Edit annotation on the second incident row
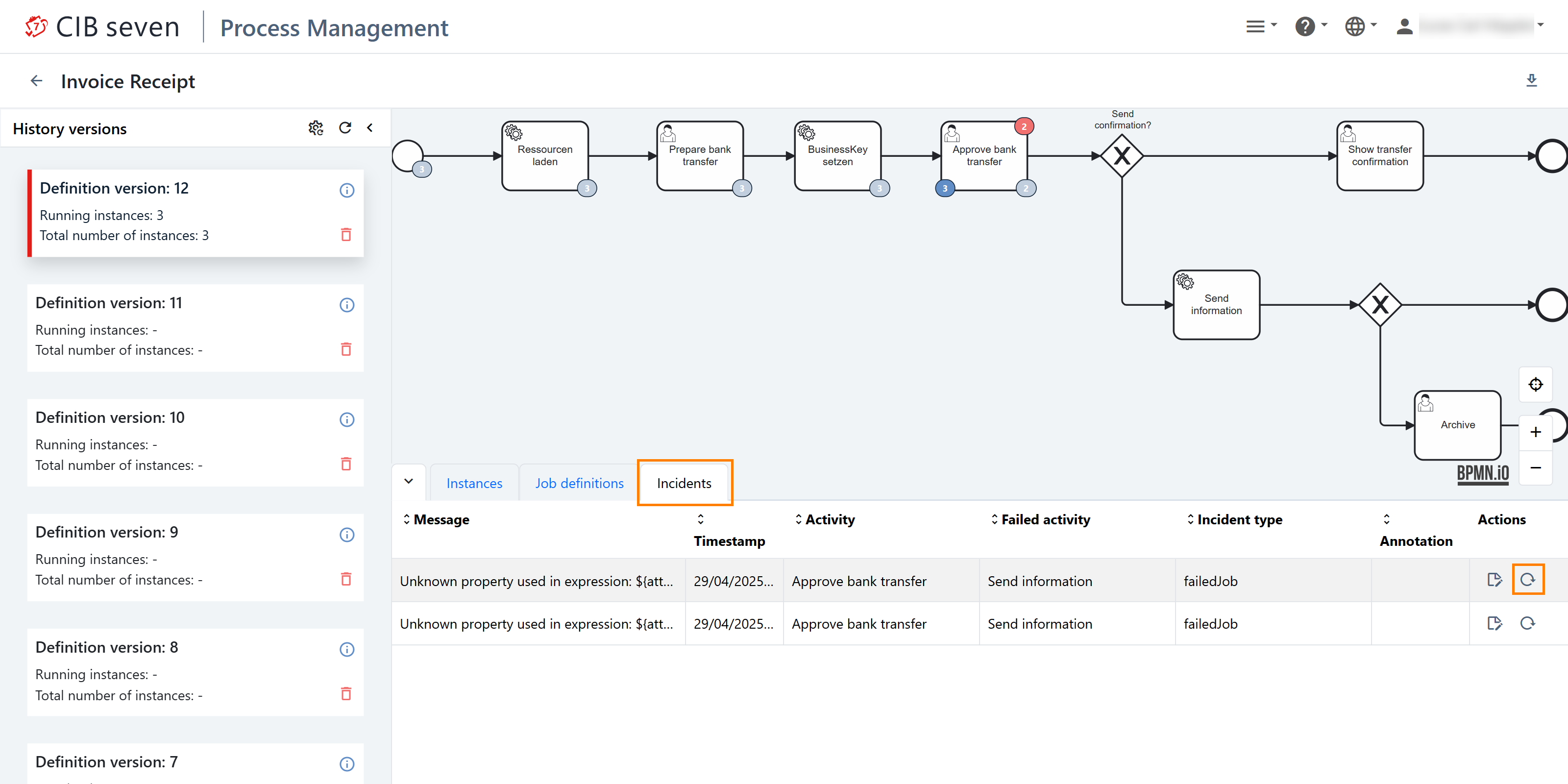The width and height of the screenshot is (1568, 784). pyautogui.click(x=1494, y=623)
